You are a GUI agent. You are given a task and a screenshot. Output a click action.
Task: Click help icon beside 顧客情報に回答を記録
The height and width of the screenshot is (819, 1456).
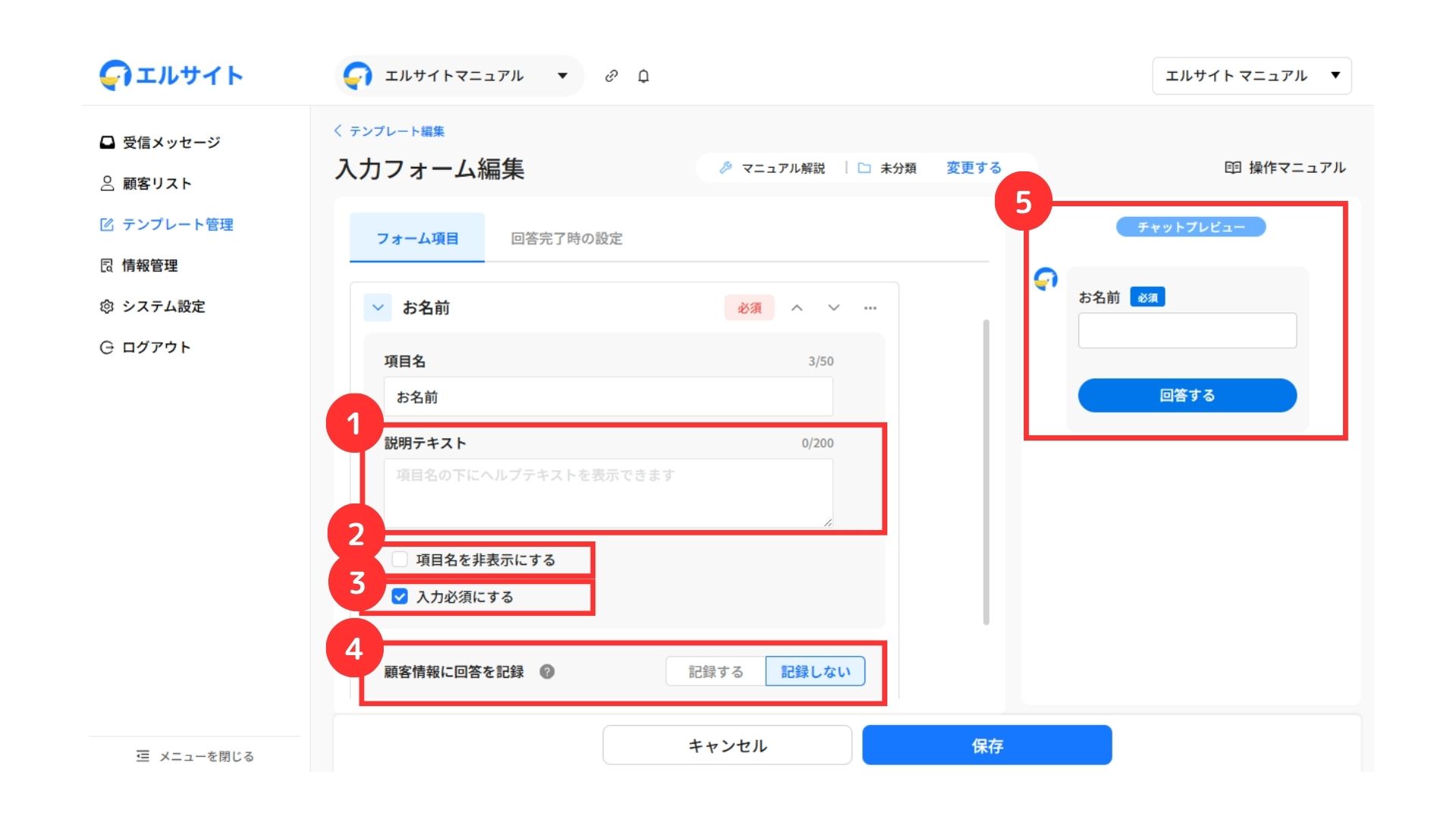pos(547,671)
